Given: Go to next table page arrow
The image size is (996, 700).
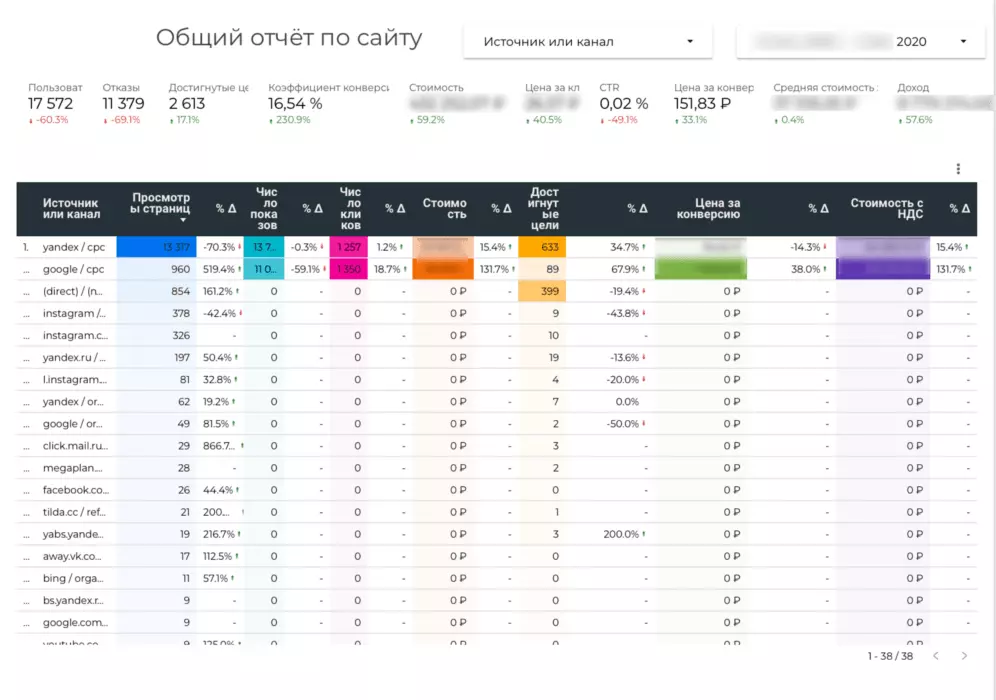Looking at the screenshot, I should (x=964, y=656).
